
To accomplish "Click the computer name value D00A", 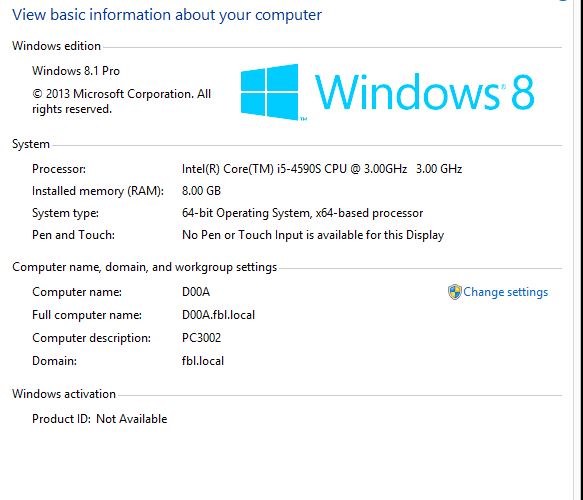I will (x=196, y=292).
